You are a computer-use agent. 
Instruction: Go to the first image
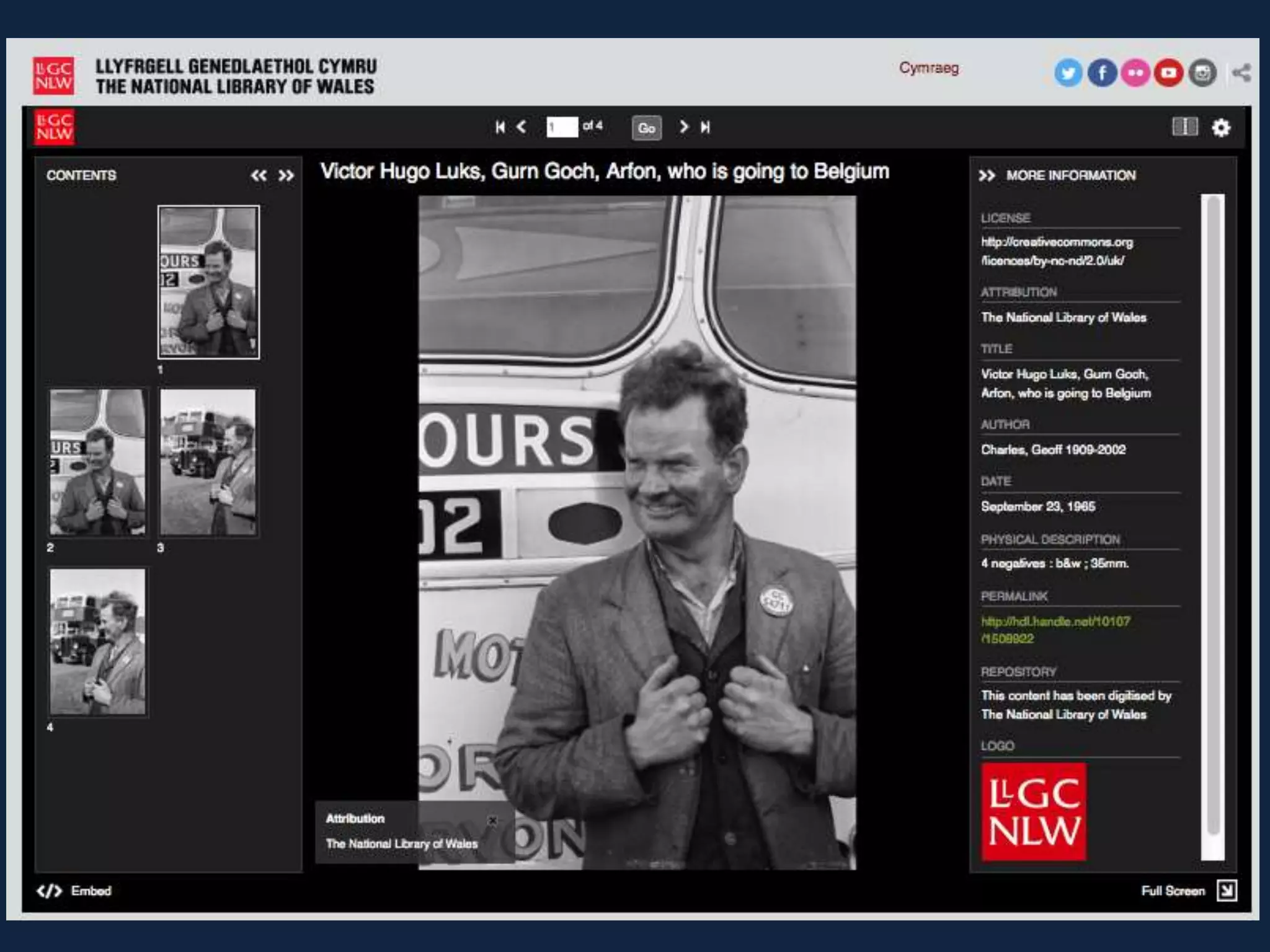pos(500,127)
